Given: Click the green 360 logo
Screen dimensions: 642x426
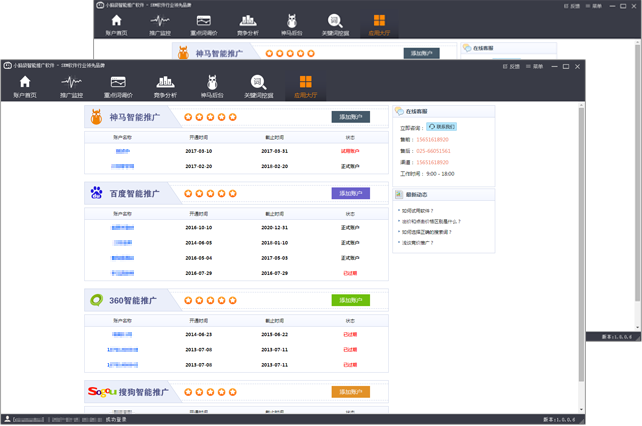Looking at the screenshot, I should click(x=96, y=300).
